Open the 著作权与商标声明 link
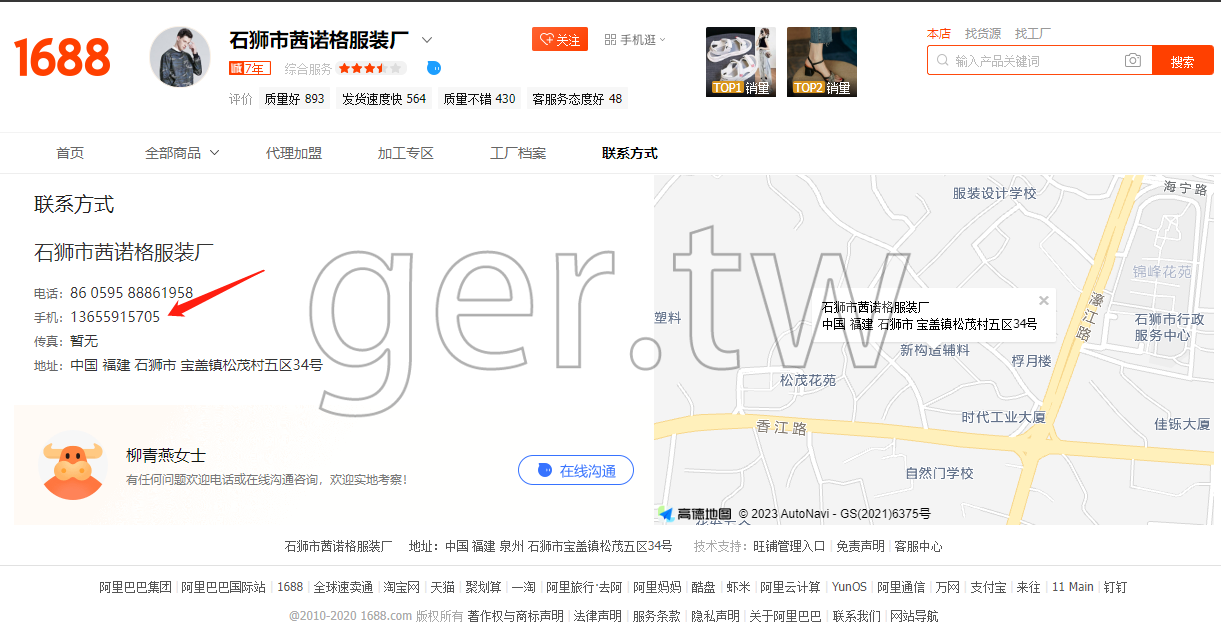The height and width of the screenshot is (642, 1221). pos(515,616)
